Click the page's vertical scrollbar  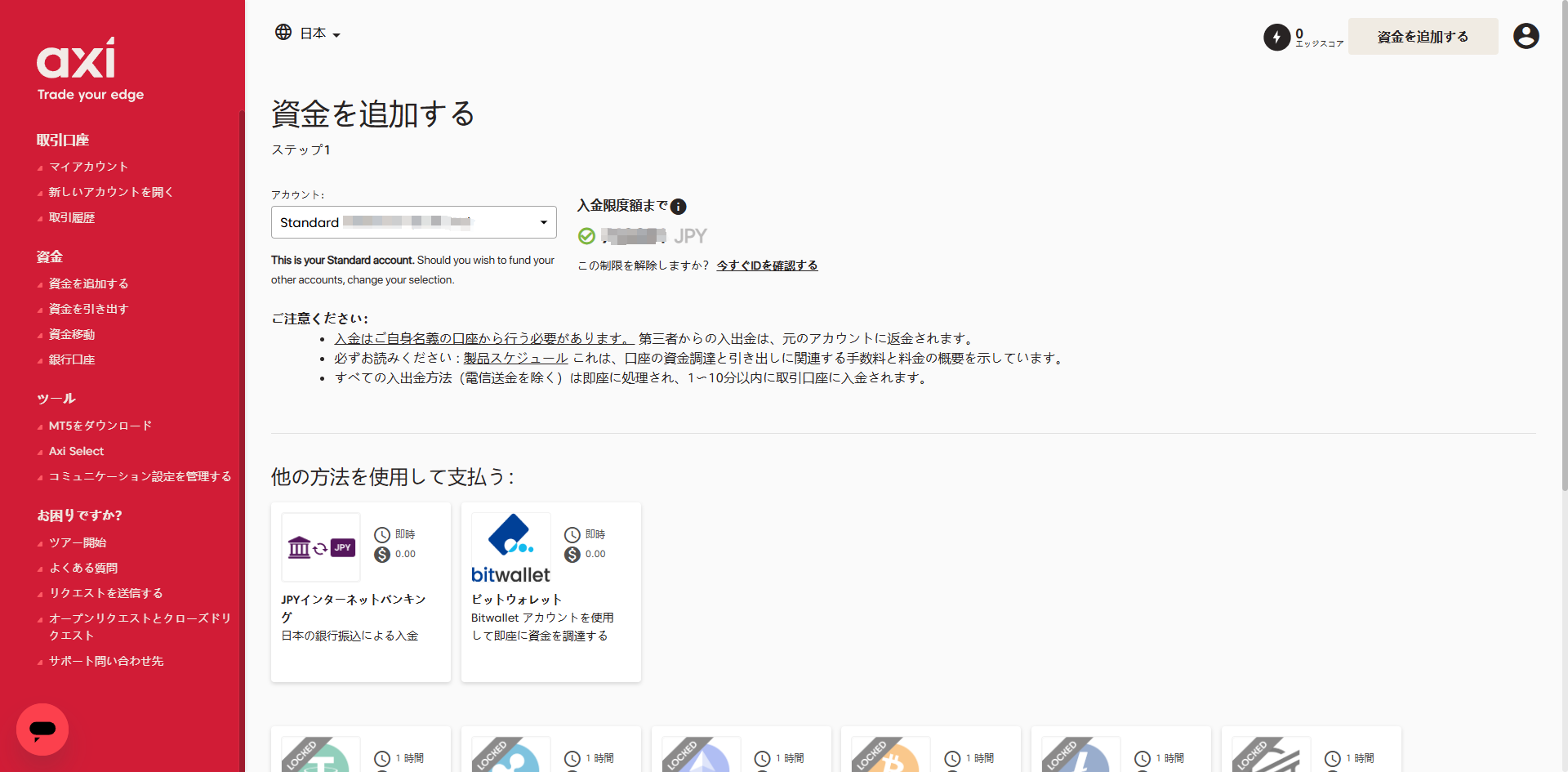click(1563, 245)
